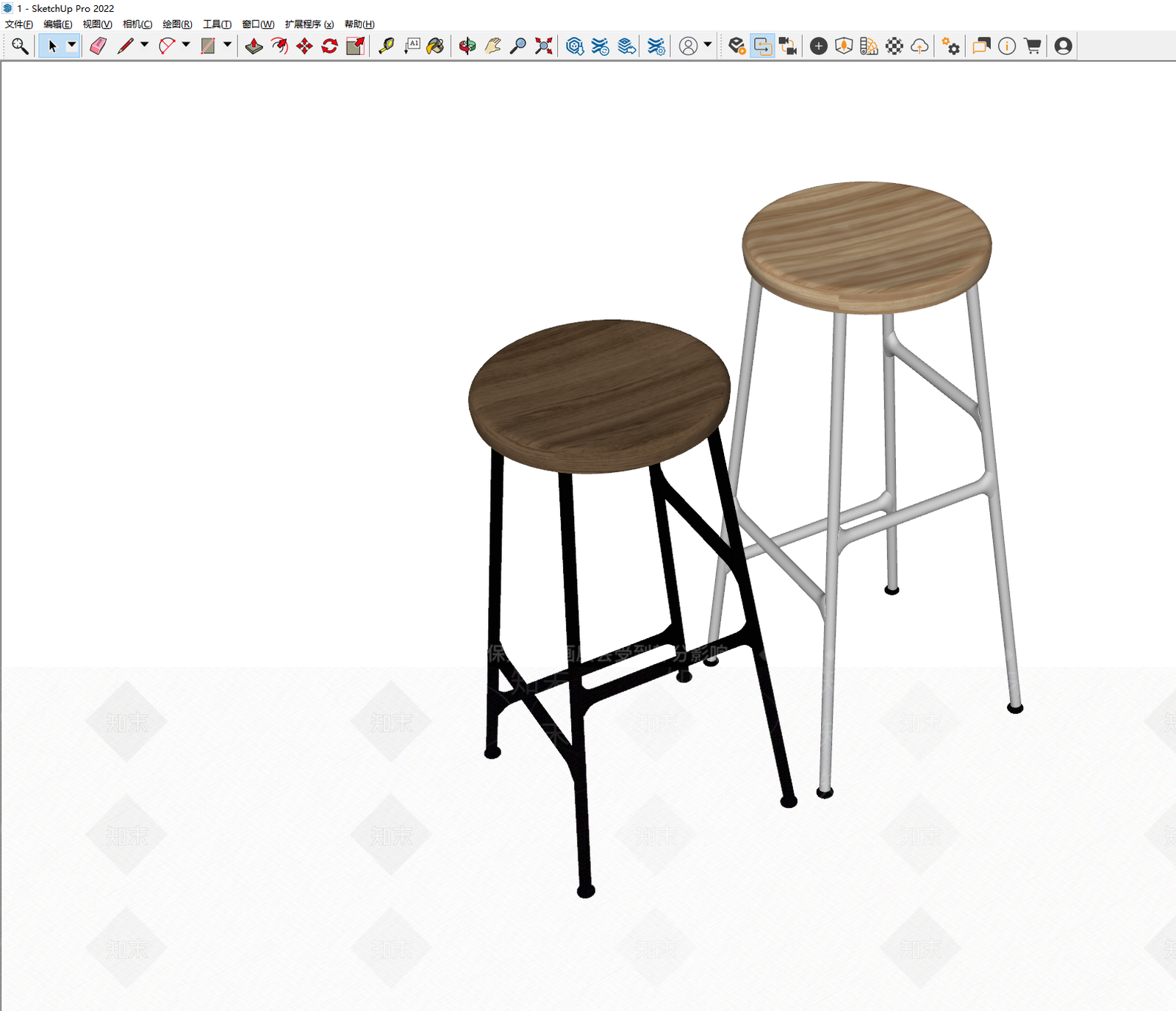Open the orange-black gears settings icon
Viewport: 1176px width, 1011px height.
(950, 46)
